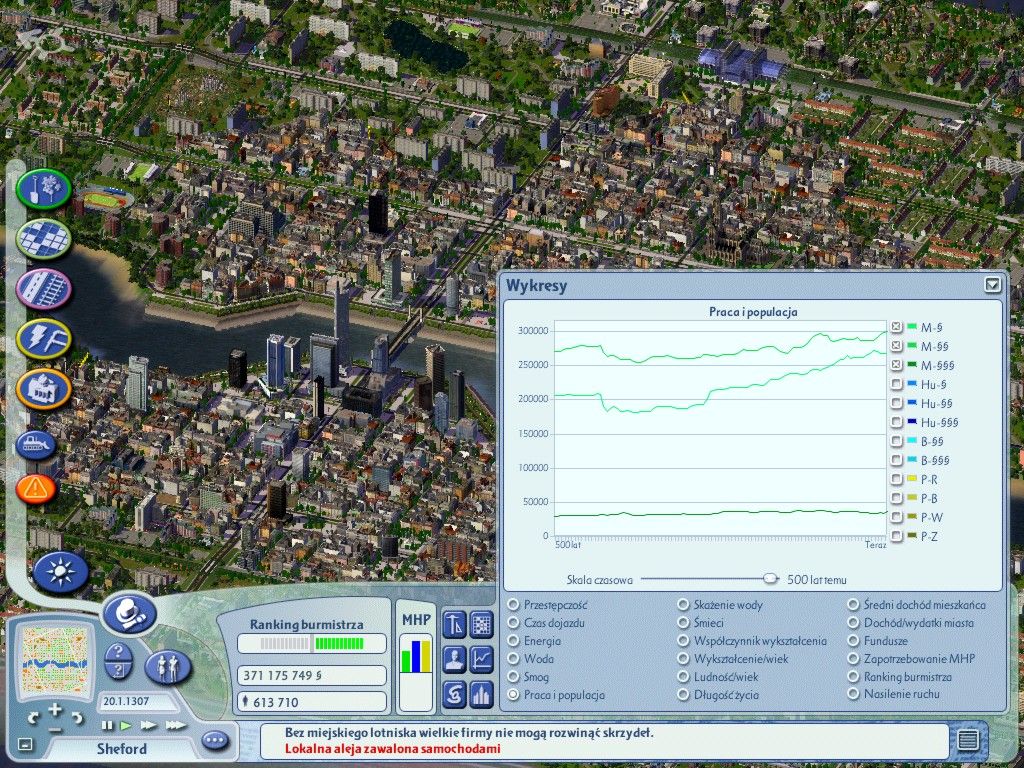Zoom in with the plus button
This screenshot has height=768, width=1024.
pyautogui.click(x=55, y=709)
